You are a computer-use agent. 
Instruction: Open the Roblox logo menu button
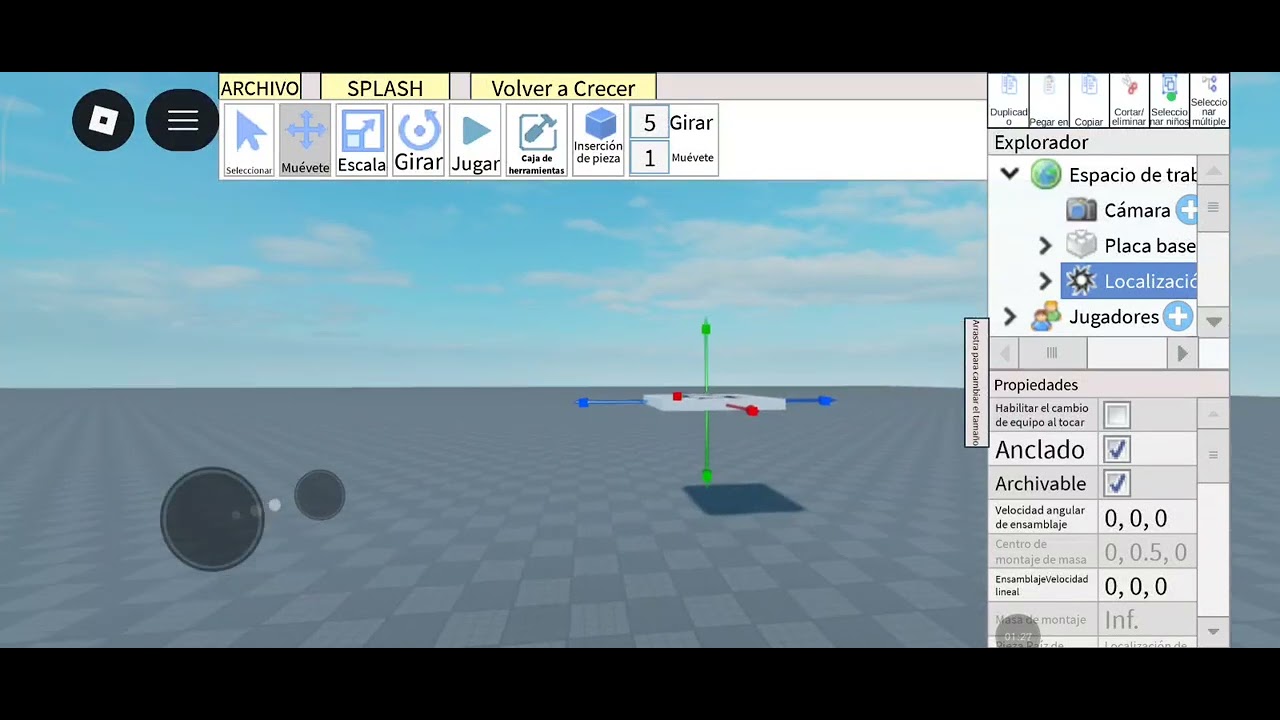[x=103, y=121]
